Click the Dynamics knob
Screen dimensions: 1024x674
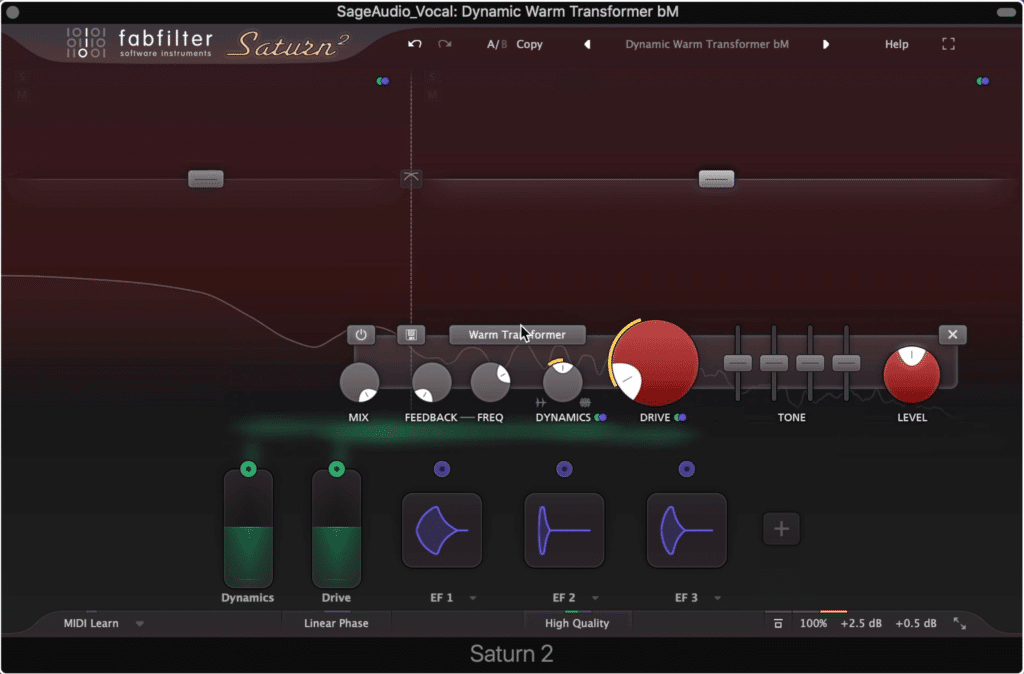coord(562,382)
